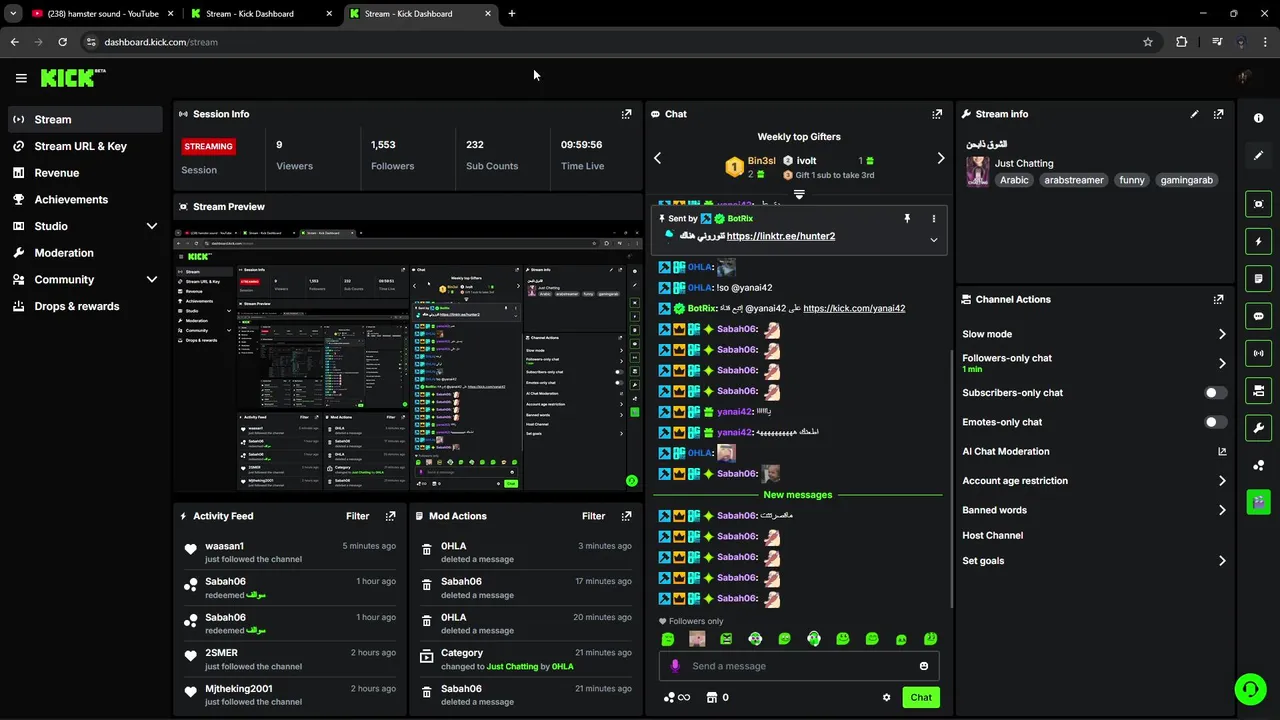
Task: Open Account age restriction settings
Action: 1094,481
